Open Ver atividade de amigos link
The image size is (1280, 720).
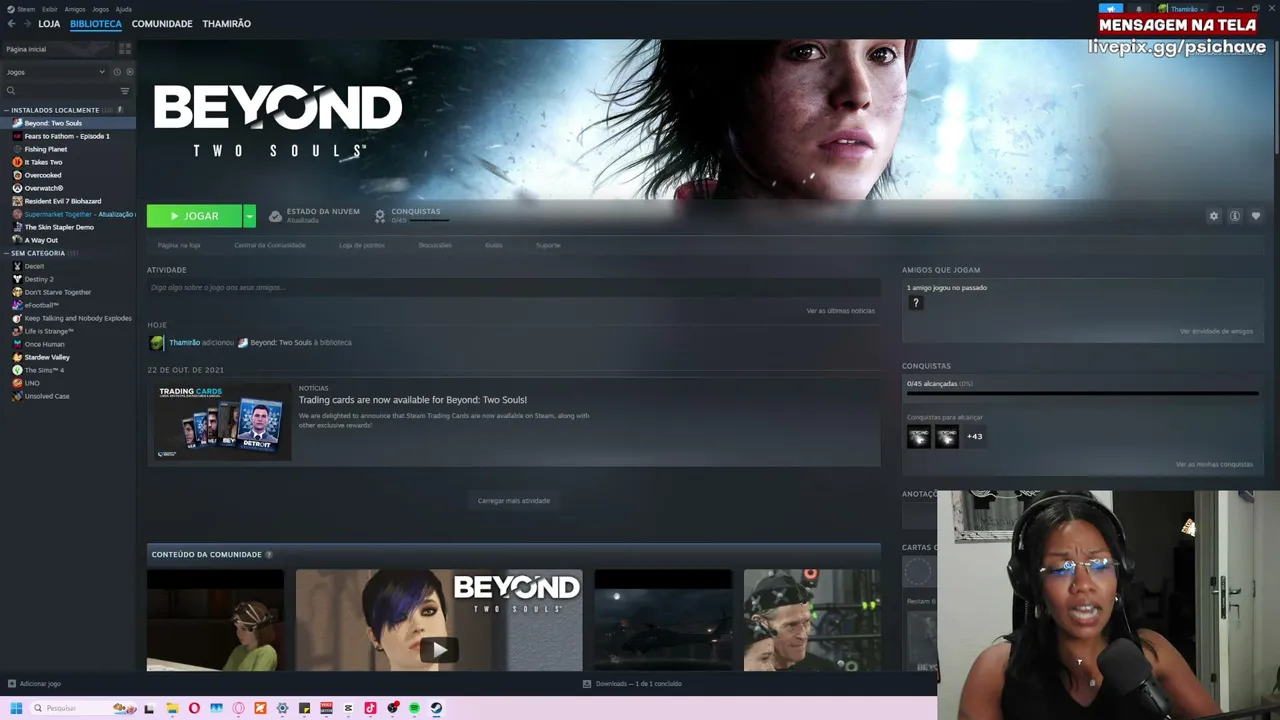pyautogui.click(x=1216, y=331)
